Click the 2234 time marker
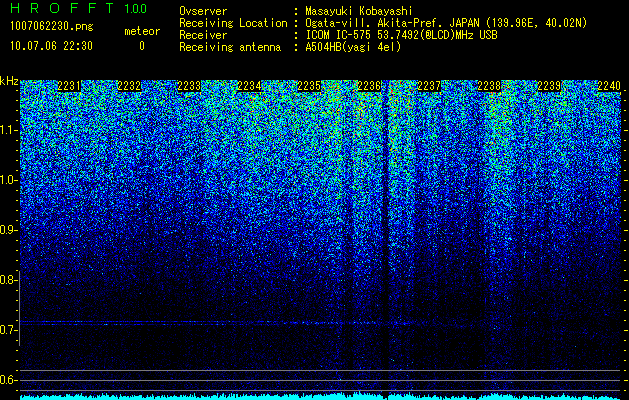Screen dimensions: 629x400 tap(249, 86)
